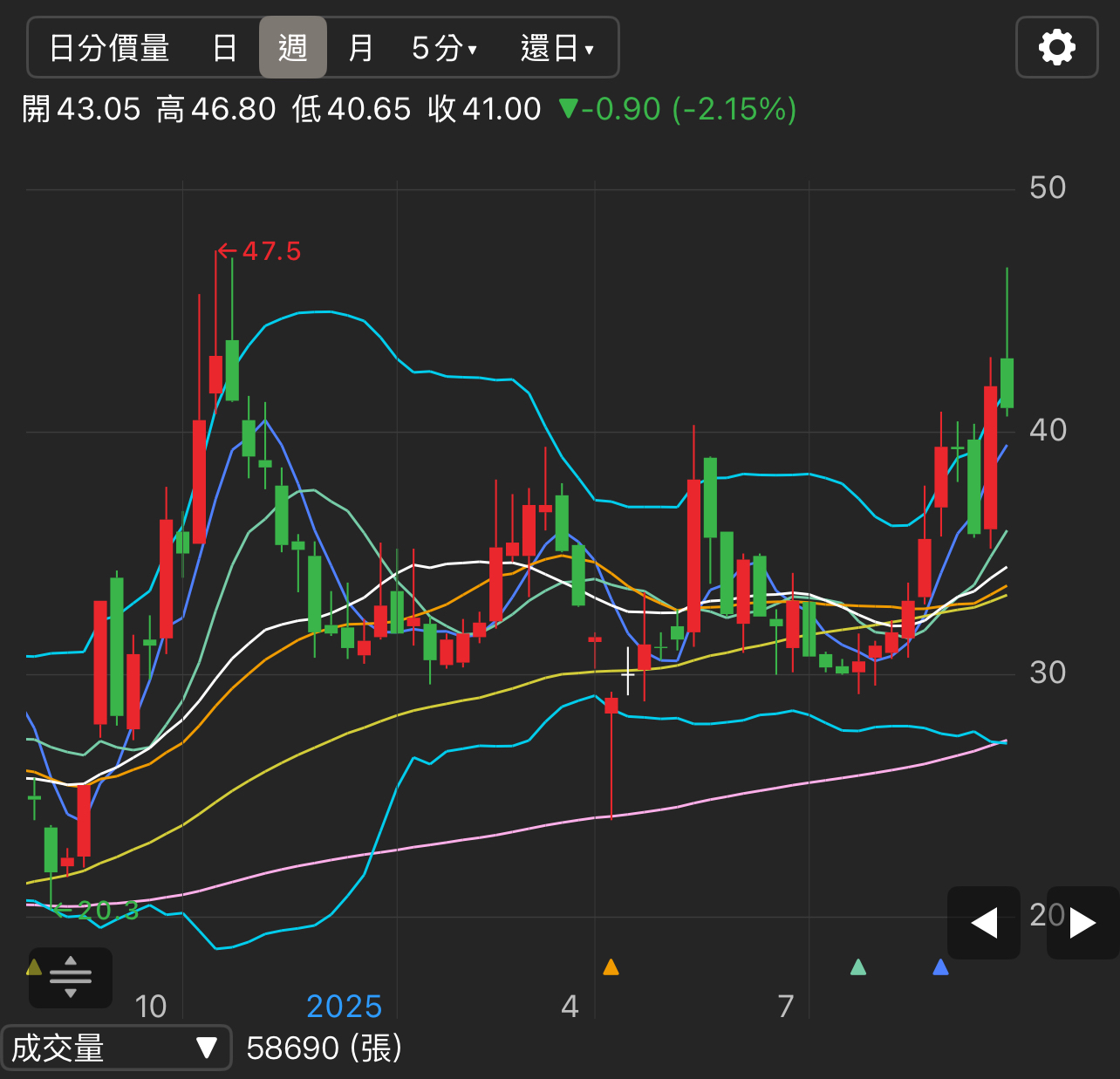This screenshot has width=1120, height=1079.
Task: Click the white crosshair cursor on the chart
Action: [628, 673]
